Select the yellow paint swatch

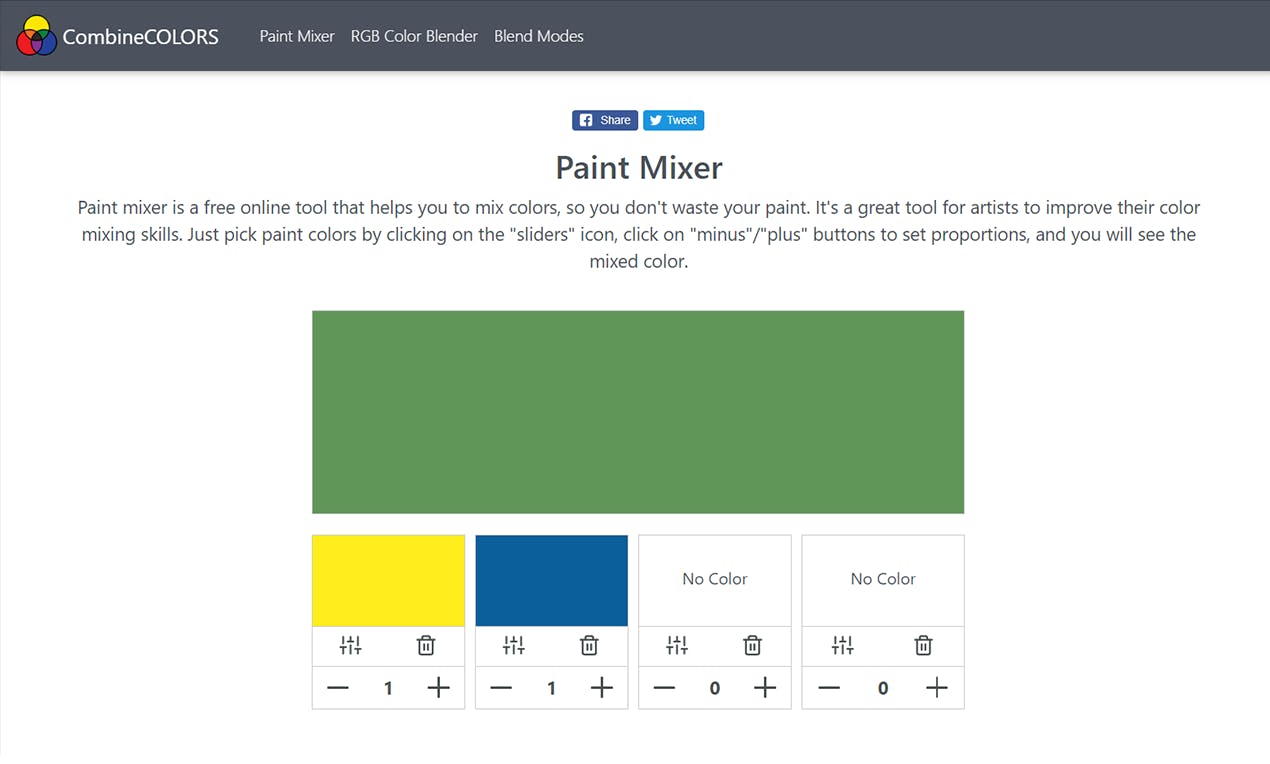(x=388, y=581)
